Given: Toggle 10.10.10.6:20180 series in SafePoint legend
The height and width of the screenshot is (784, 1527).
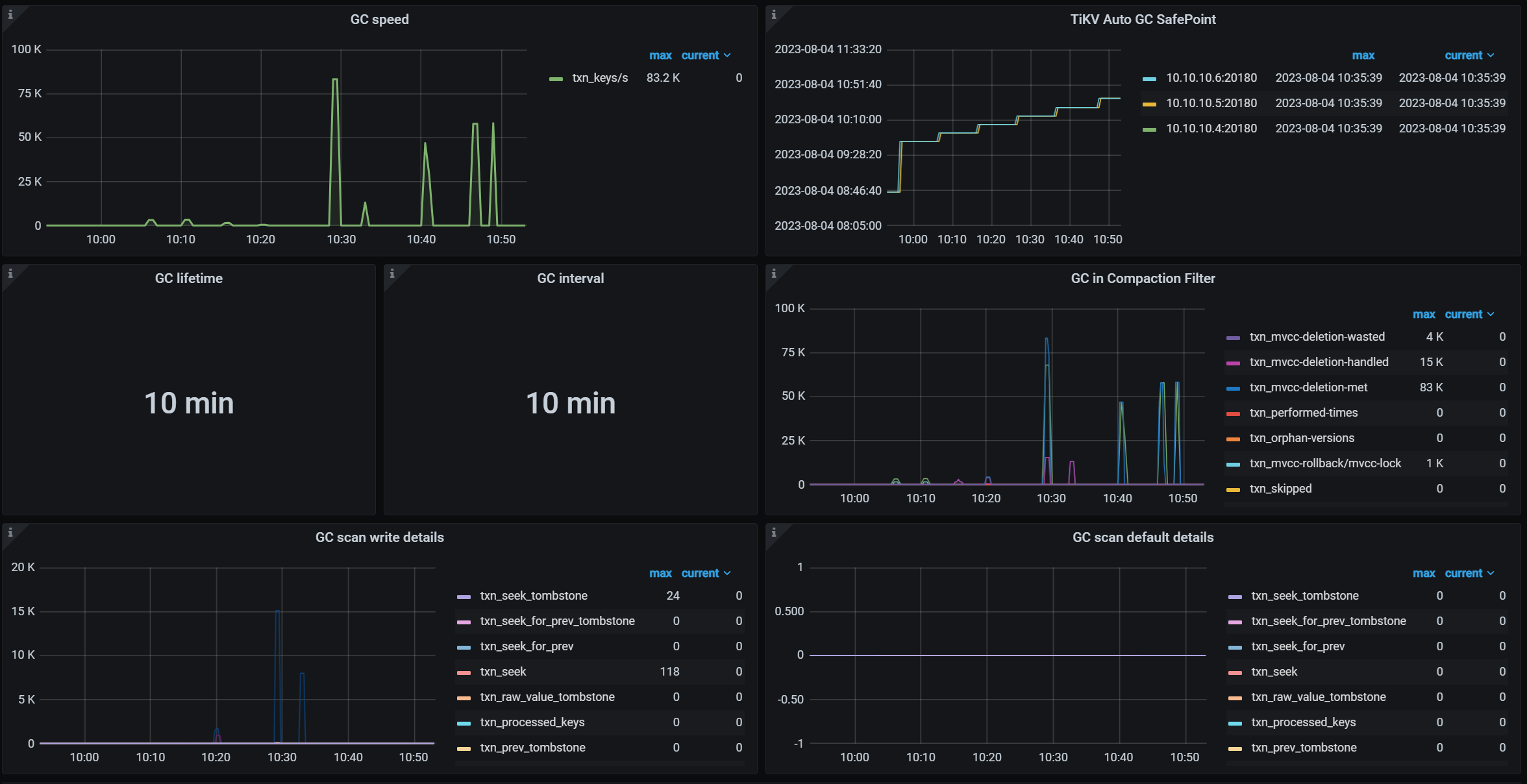Looking at the screenshot, I should tap(1211, 78).
